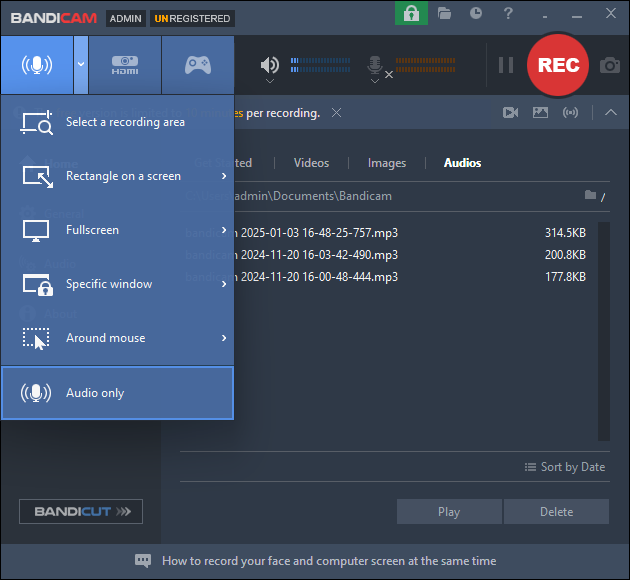Viewport: 630px width, 580px height.
Task: Click the Delete button
Action: (556, 512)
